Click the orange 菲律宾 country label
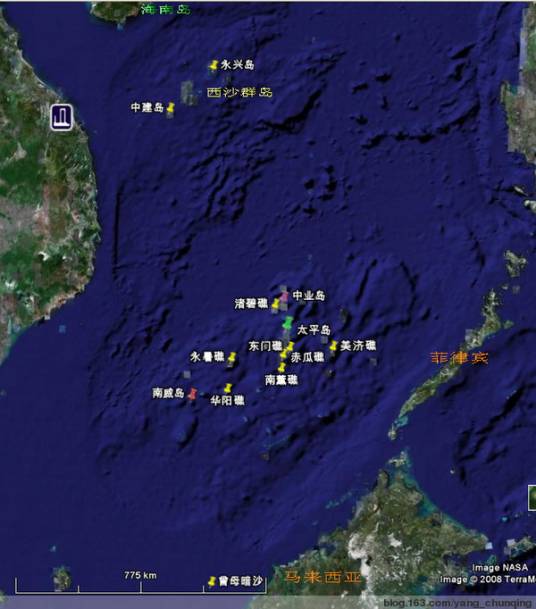The image size is (536, 609). coord(459,358)
